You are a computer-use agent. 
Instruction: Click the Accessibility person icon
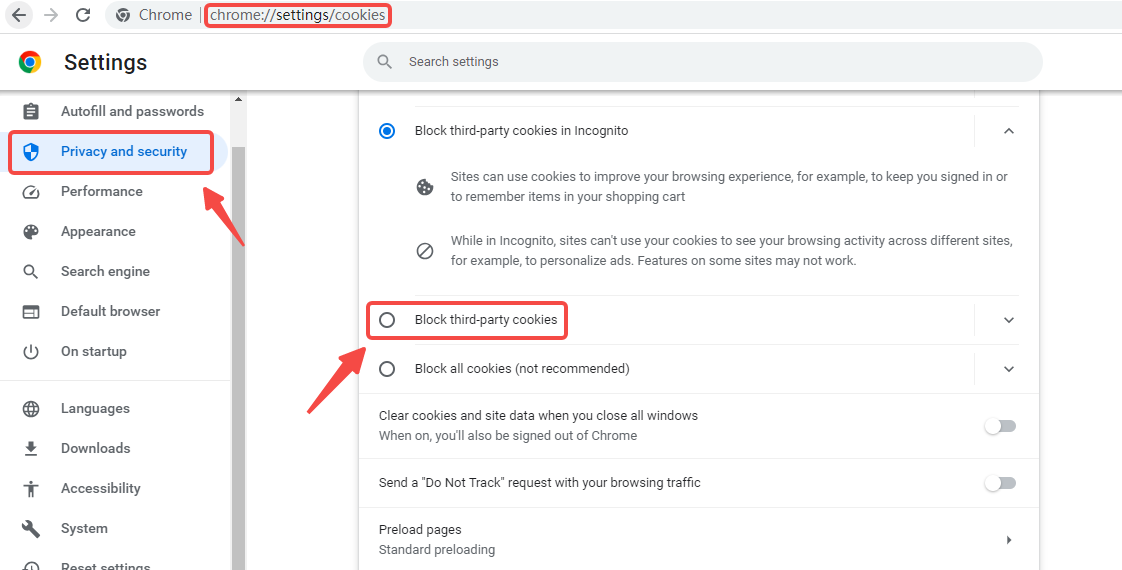click(x=31, y=489)
